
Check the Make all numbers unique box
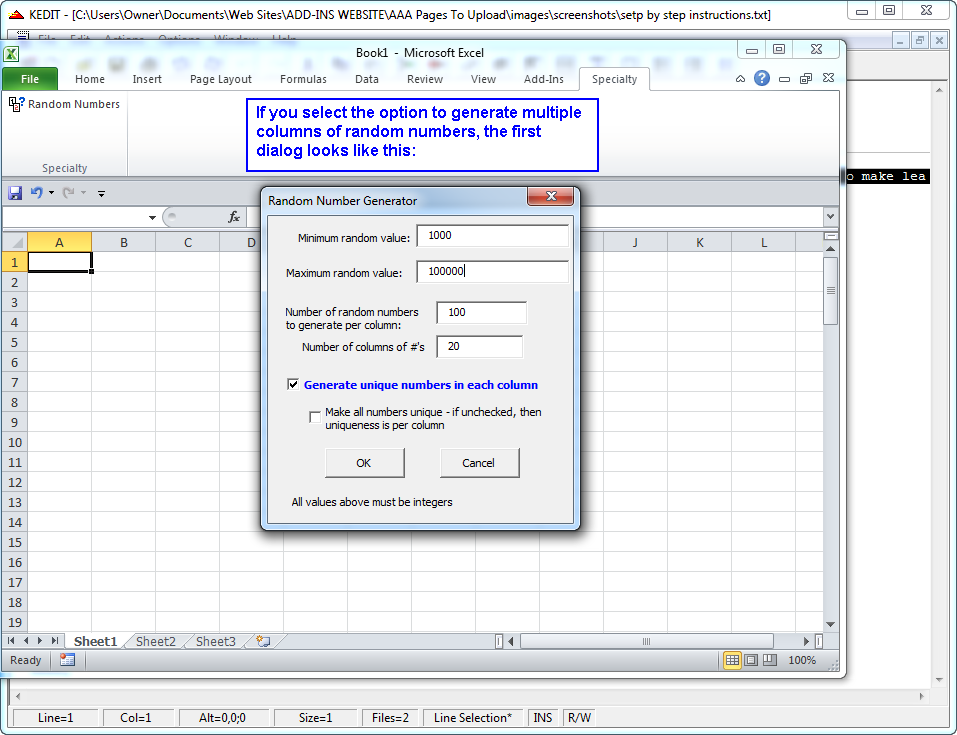pyautogui.click(x=315, y=417)
